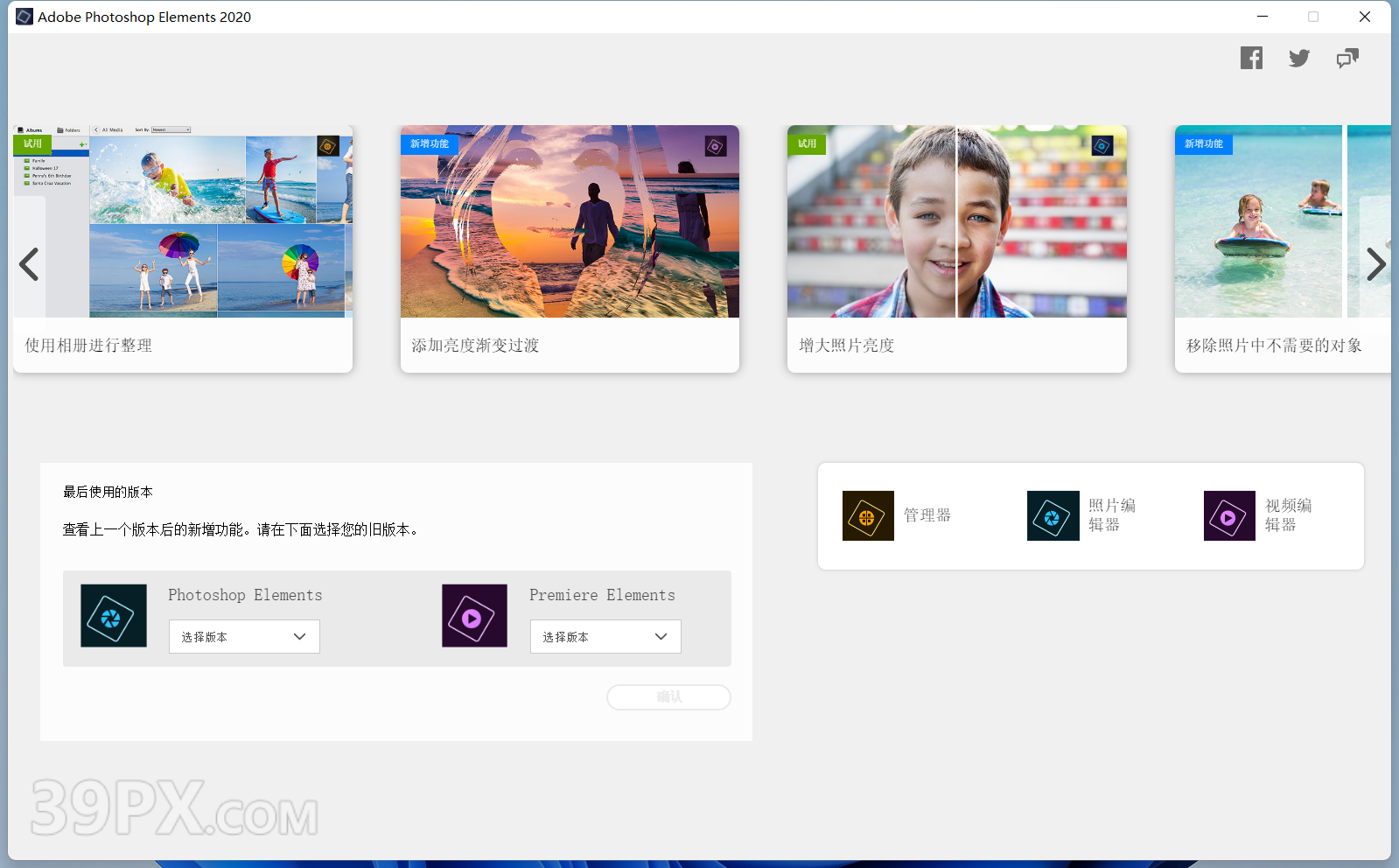Open the 移除照片中不需要的对象 card image

coord(1283,221)
